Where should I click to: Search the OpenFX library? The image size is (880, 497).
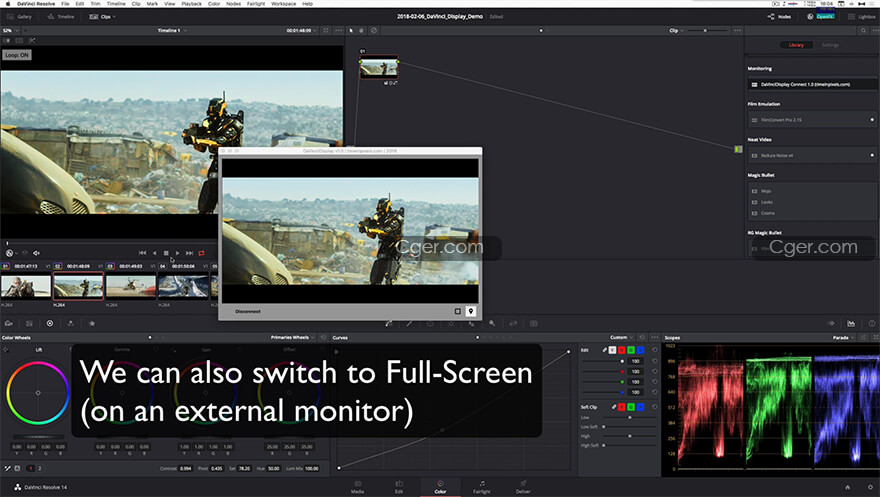(863, 30)
